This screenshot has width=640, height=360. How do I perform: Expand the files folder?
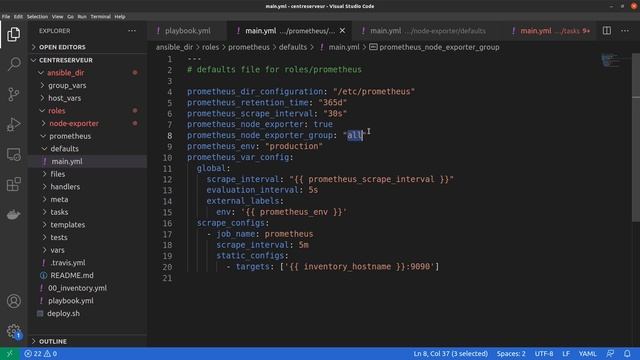click(x=58, y=174)
